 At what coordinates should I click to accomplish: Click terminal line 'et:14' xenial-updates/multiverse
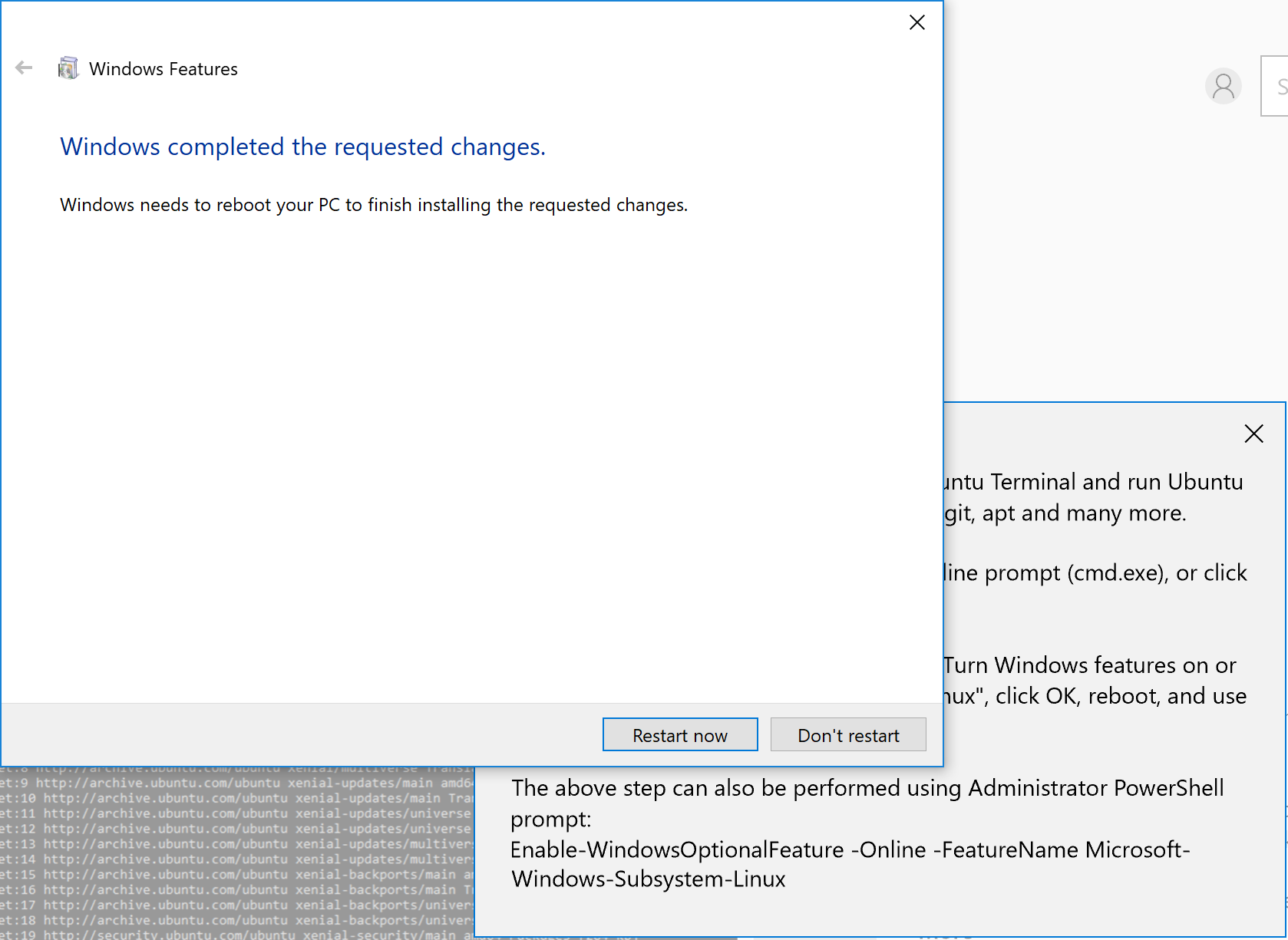[237, 859]
